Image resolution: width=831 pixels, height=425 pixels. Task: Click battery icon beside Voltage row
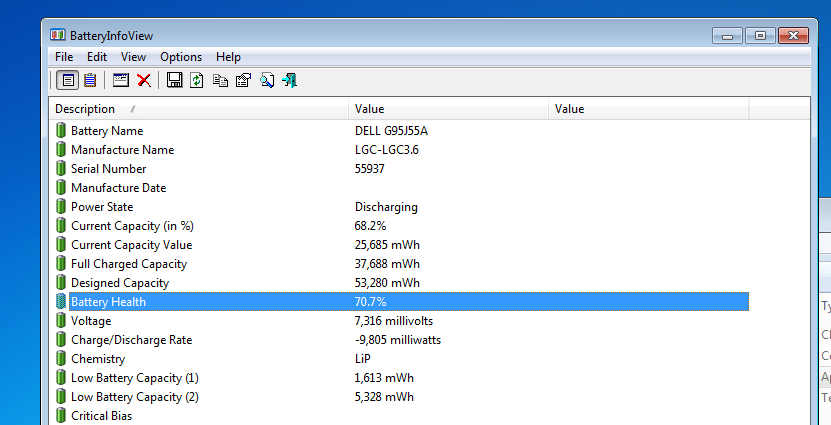(61, 321)
